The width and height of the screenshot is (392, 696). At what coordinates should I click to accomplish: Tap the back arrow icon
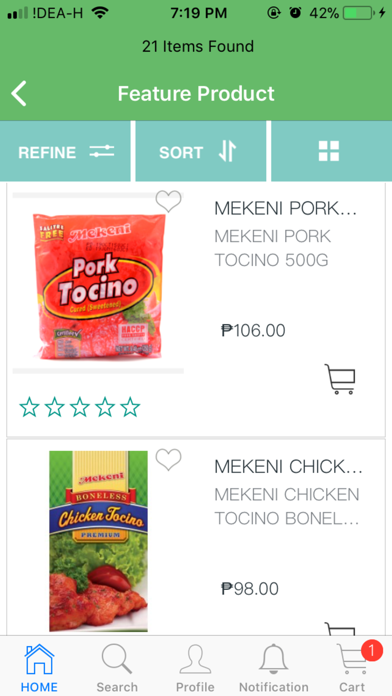19,94
